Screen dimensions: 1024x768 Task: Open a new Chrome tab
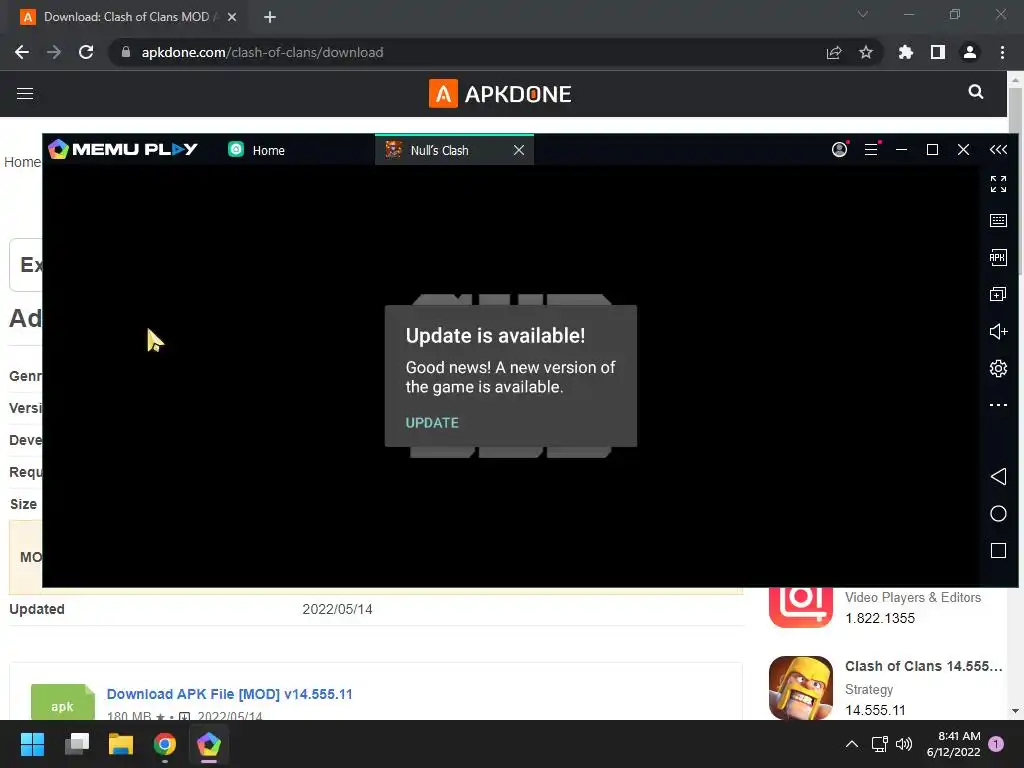pos(270,17)
